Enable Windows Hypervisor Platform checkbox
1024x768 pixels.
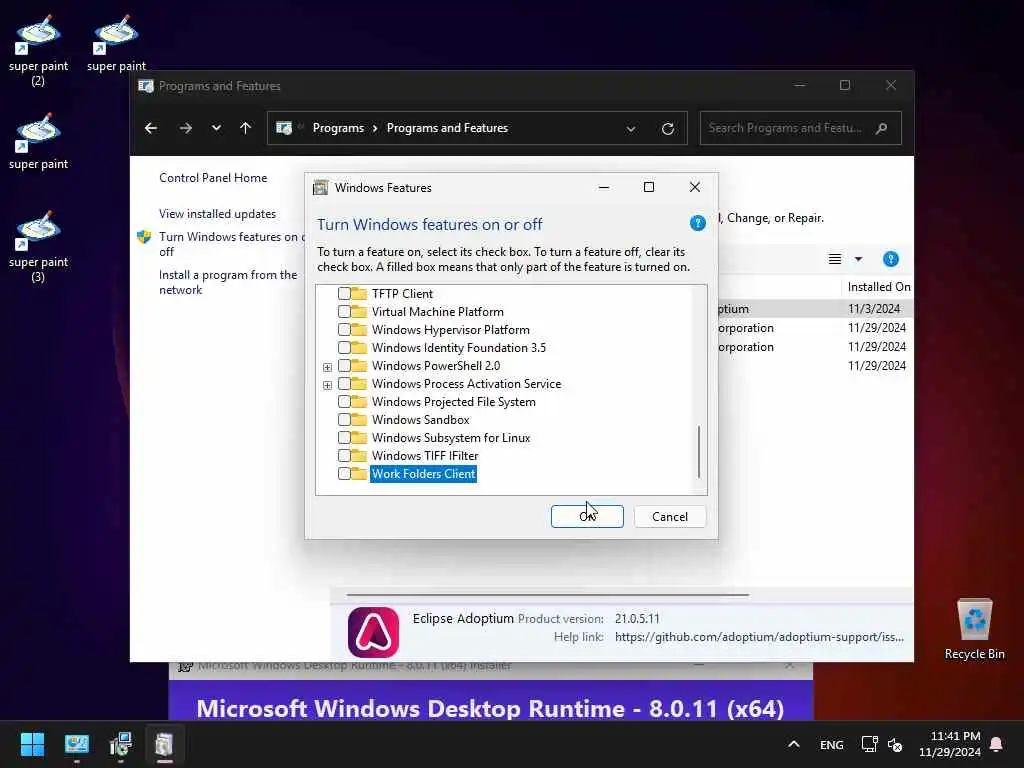(344, 330)
